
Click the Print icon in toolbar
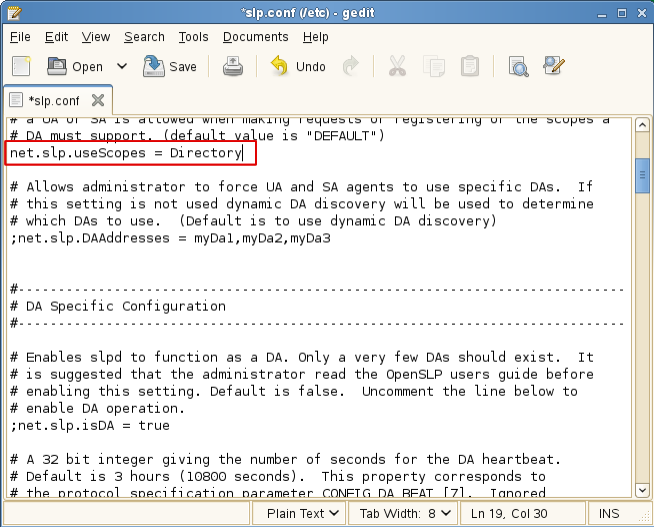coord(233,66)
